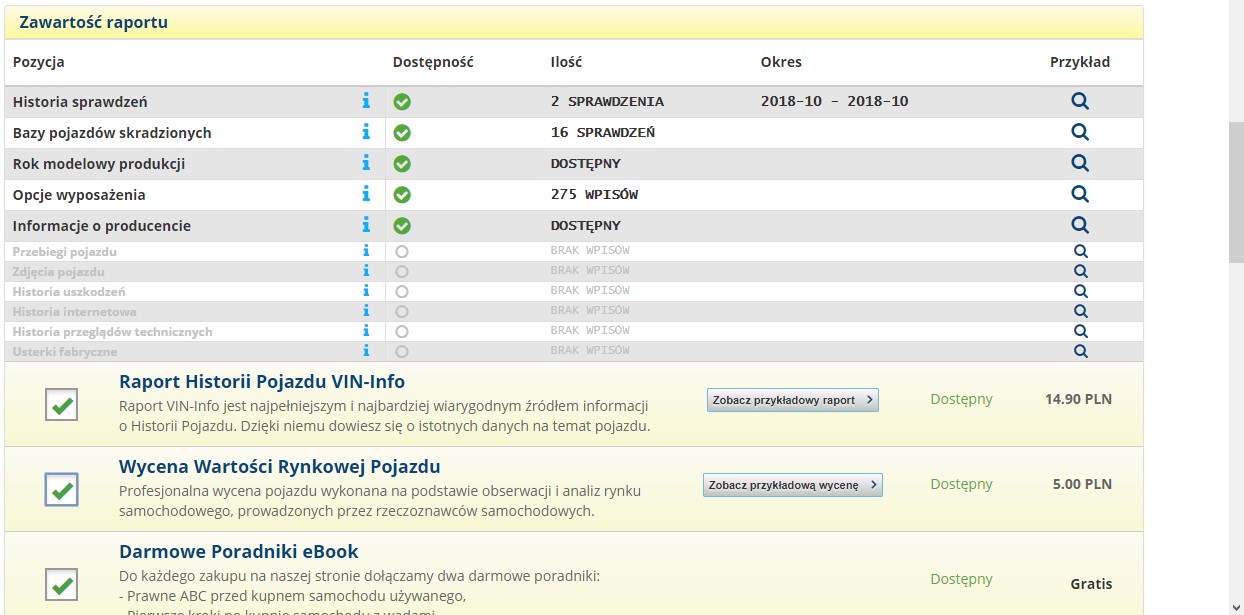Open example magnifier for Przebiegi pojazdu
Viewport: 1244px width, 615px height.
[x=1080, y=251]
